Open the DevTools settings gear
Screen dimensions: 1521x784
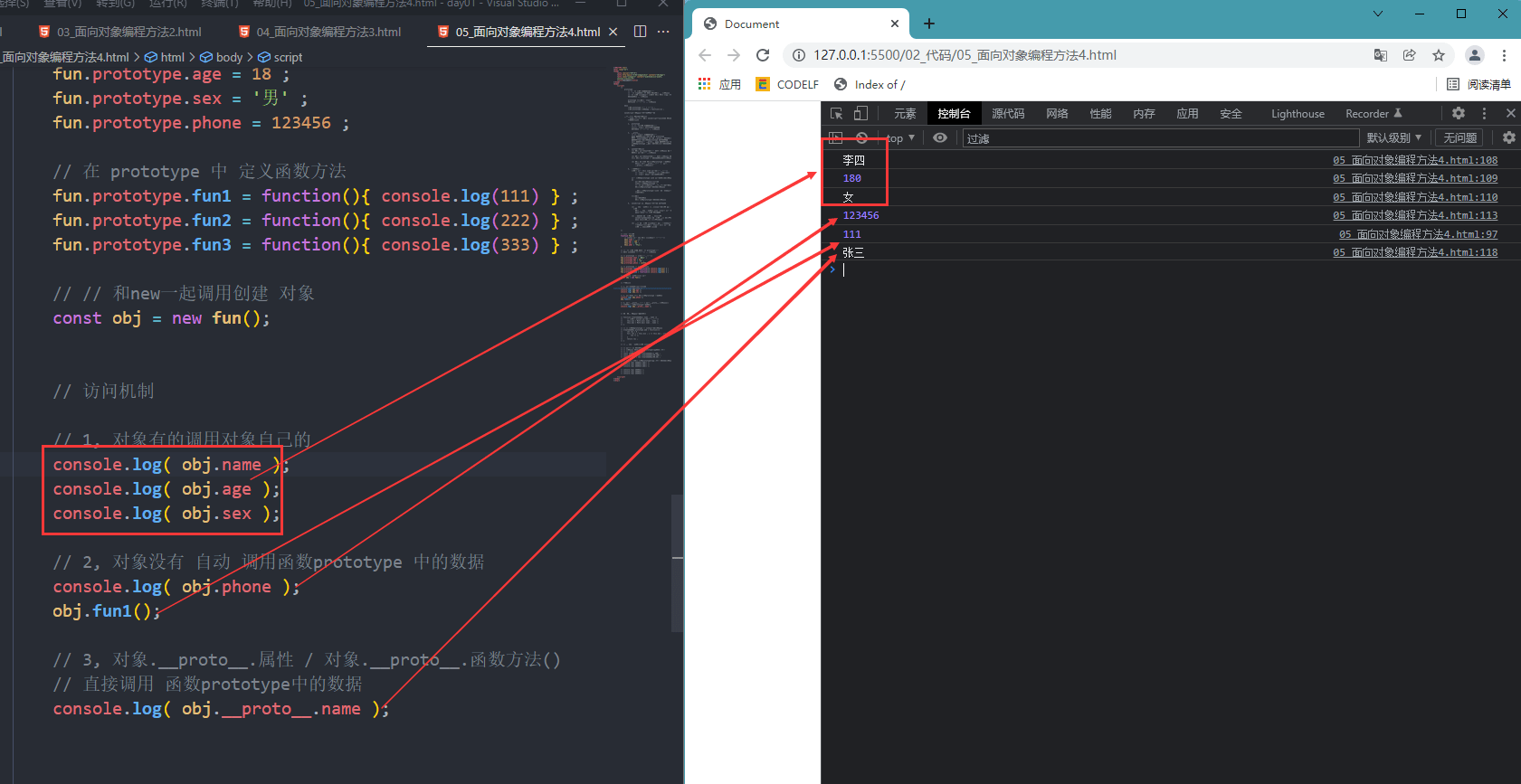coord(1459,113)
